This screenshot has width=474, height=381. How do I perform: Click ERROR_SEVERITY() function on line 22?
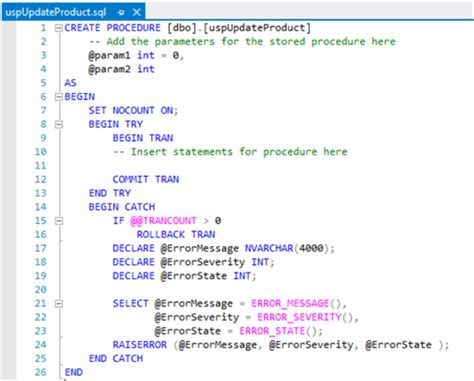305,317
